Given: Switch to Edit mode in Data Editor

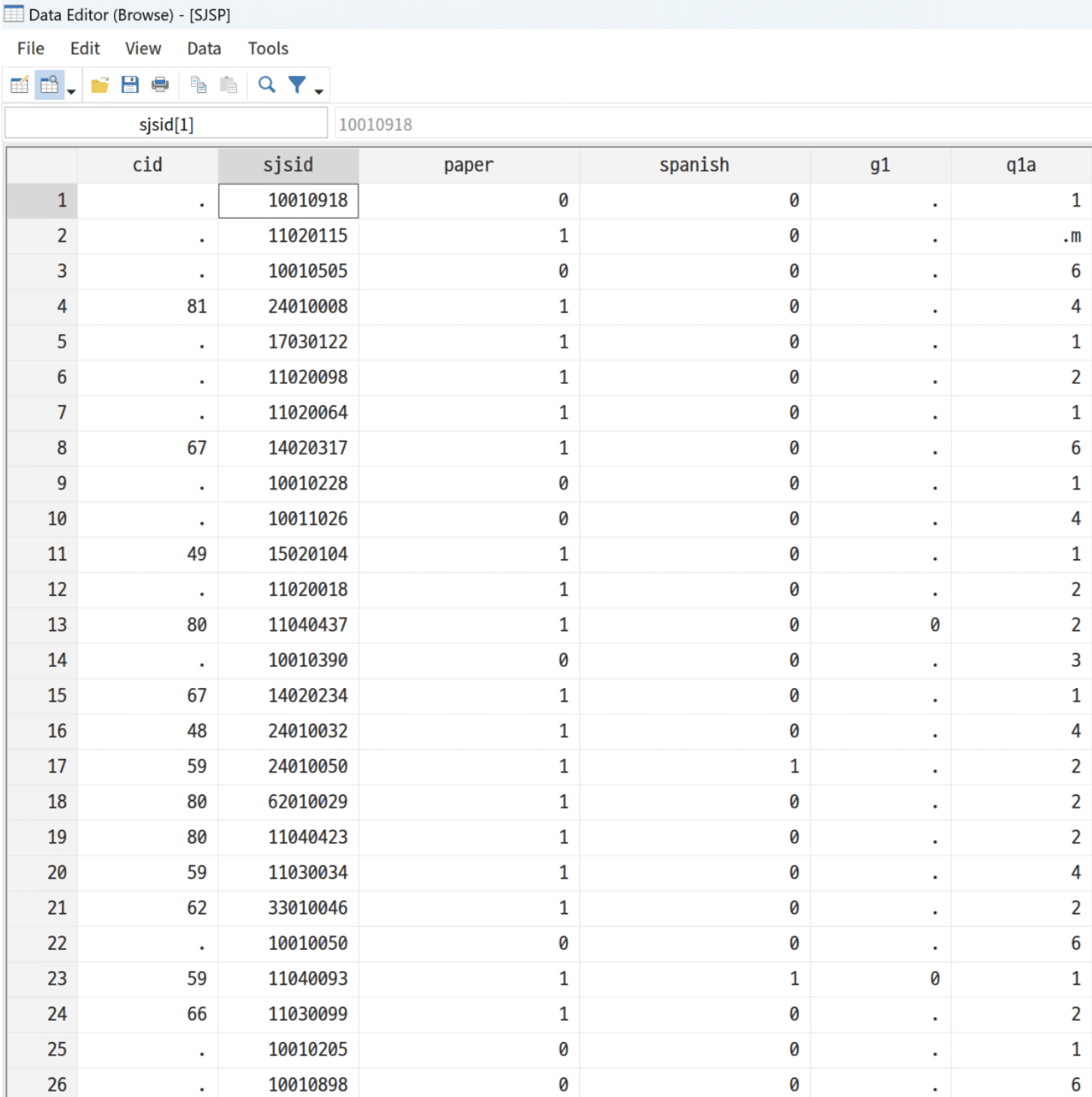Looking at the screenshot, I should (18, 85).
